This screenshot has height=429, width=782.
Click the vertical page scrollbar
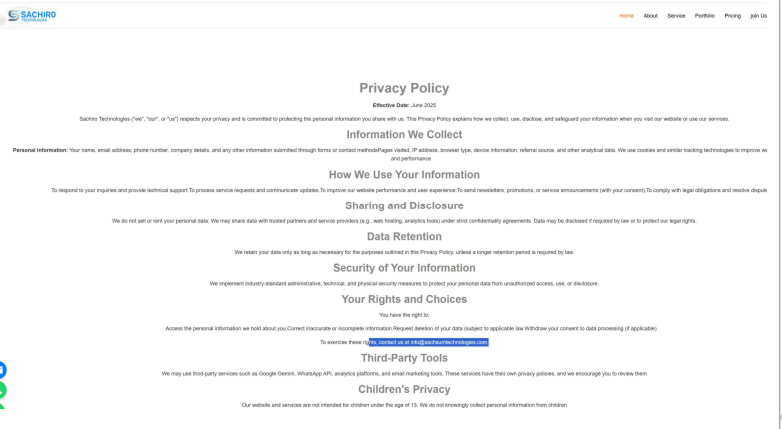pyautogui.click(x=778, y=200)
